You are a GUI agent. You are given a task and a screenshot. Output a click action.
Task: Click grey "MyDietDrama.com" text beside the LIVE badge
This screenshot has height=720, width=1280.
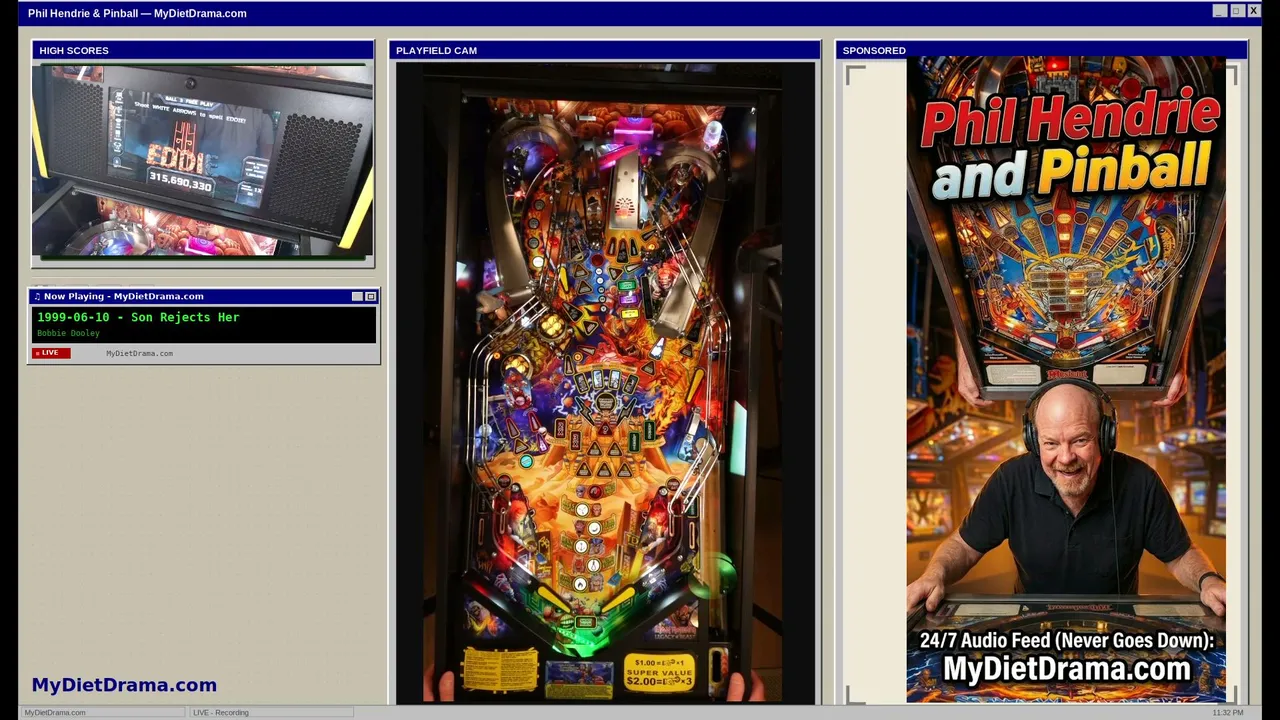point(139,353)
